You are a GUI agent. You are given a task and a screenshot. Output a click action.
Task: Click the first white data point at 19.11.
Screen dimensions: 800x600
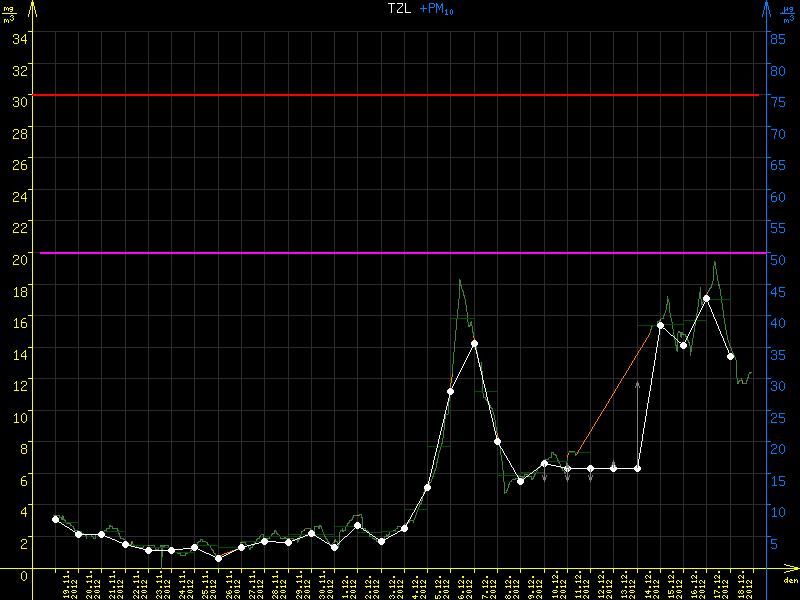pos(55,519)
